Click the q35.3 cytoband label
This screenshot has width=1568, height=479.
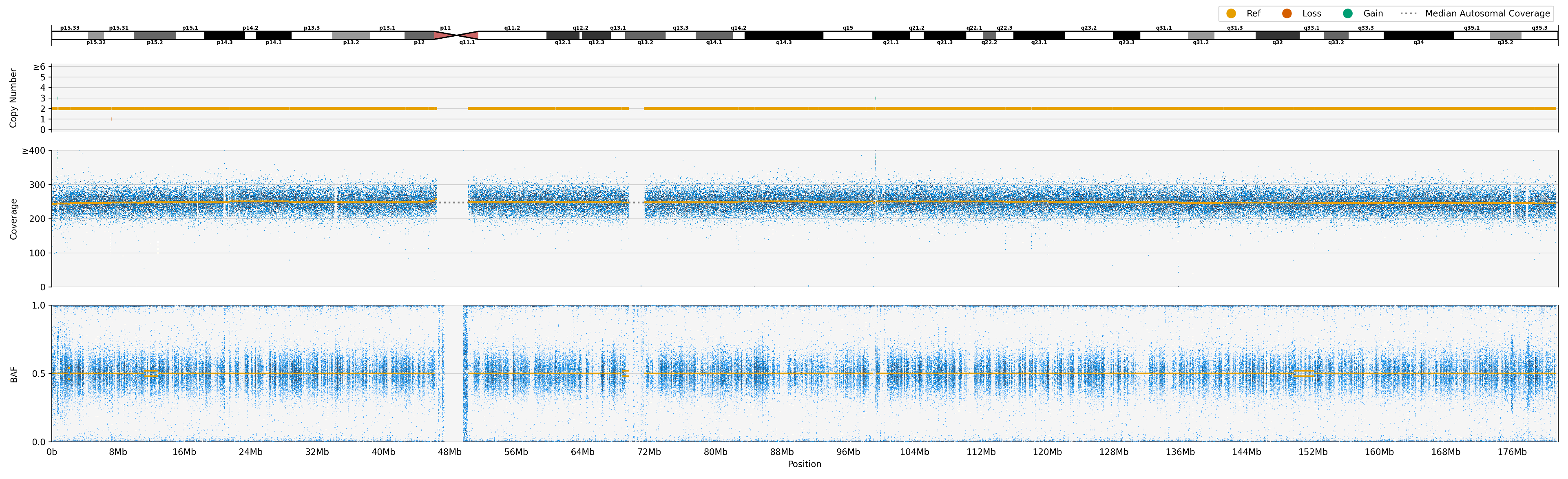click(1539, 28)
